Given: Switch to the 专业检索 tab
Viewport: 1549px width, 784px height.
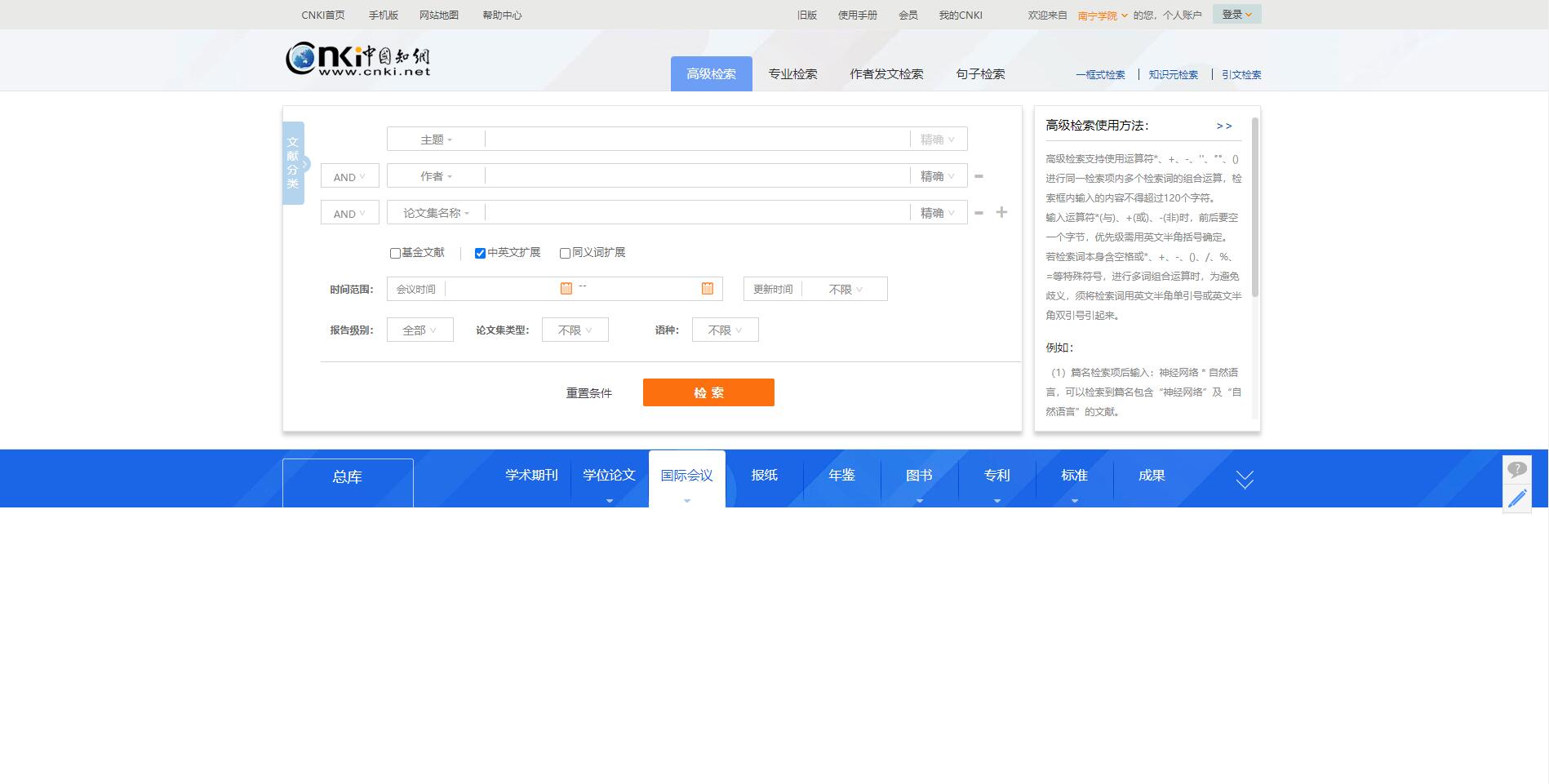Looking at the screenshot, I should (792, 74).
